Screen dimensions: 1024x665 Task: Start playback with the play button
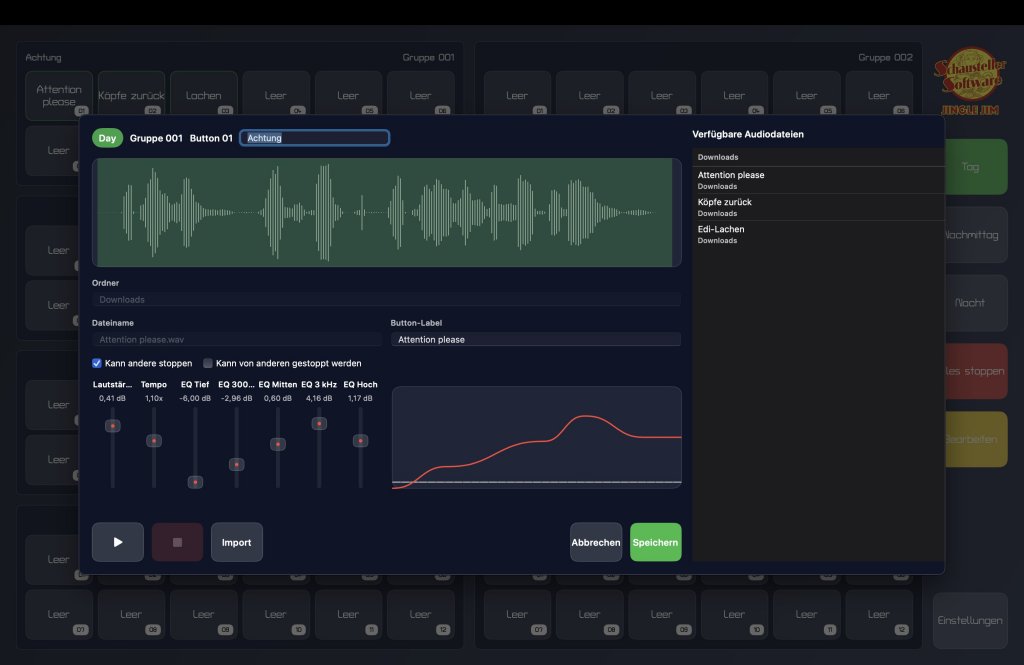click(118, 542)
